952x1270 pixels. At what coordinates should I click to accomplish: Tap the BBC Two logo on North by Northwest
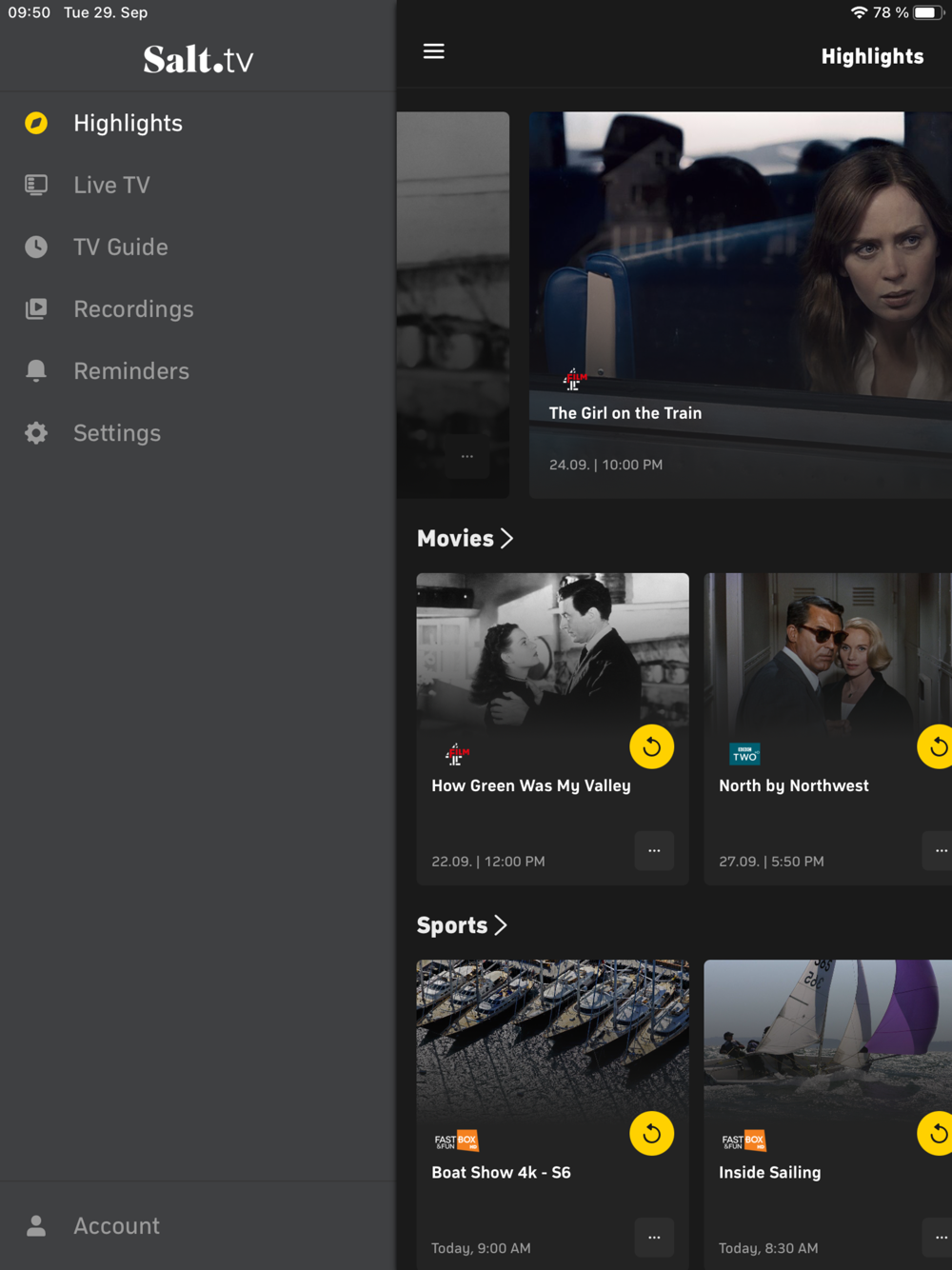pyautogui.click(x=744, y=754)
